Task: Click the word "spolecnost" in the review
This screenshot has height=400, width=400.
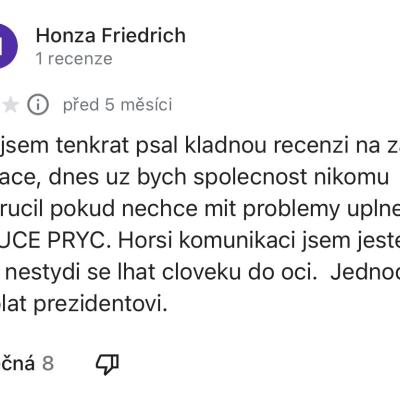Action: click(250, 177)
